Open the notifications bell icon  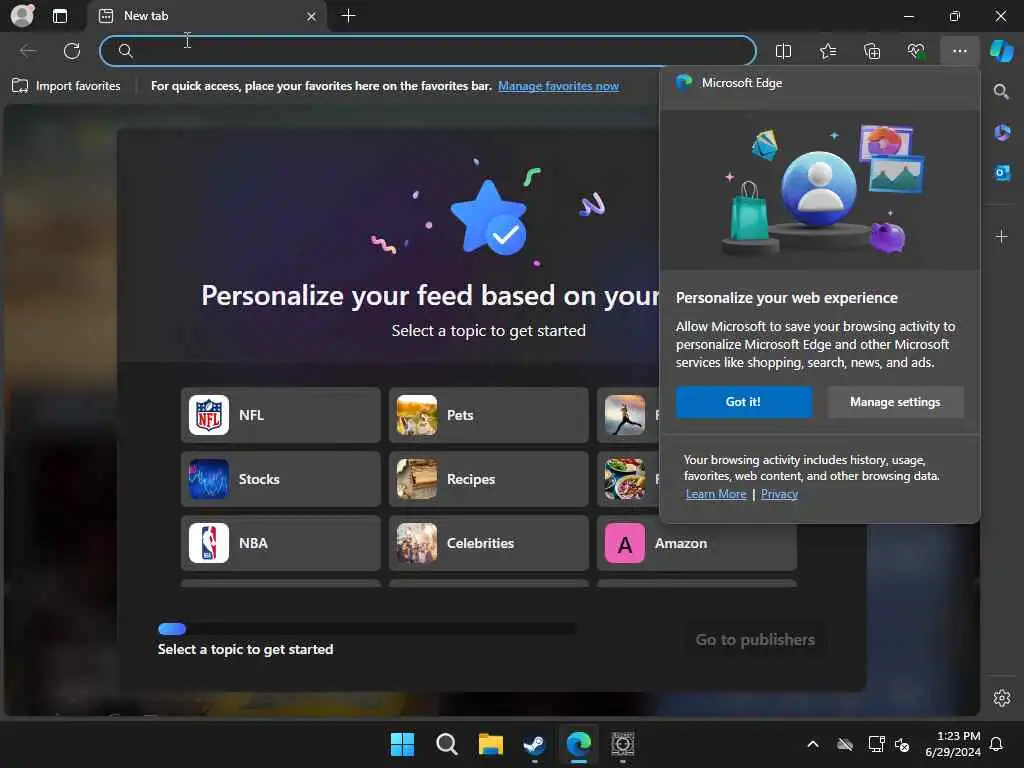coord(997,744)
